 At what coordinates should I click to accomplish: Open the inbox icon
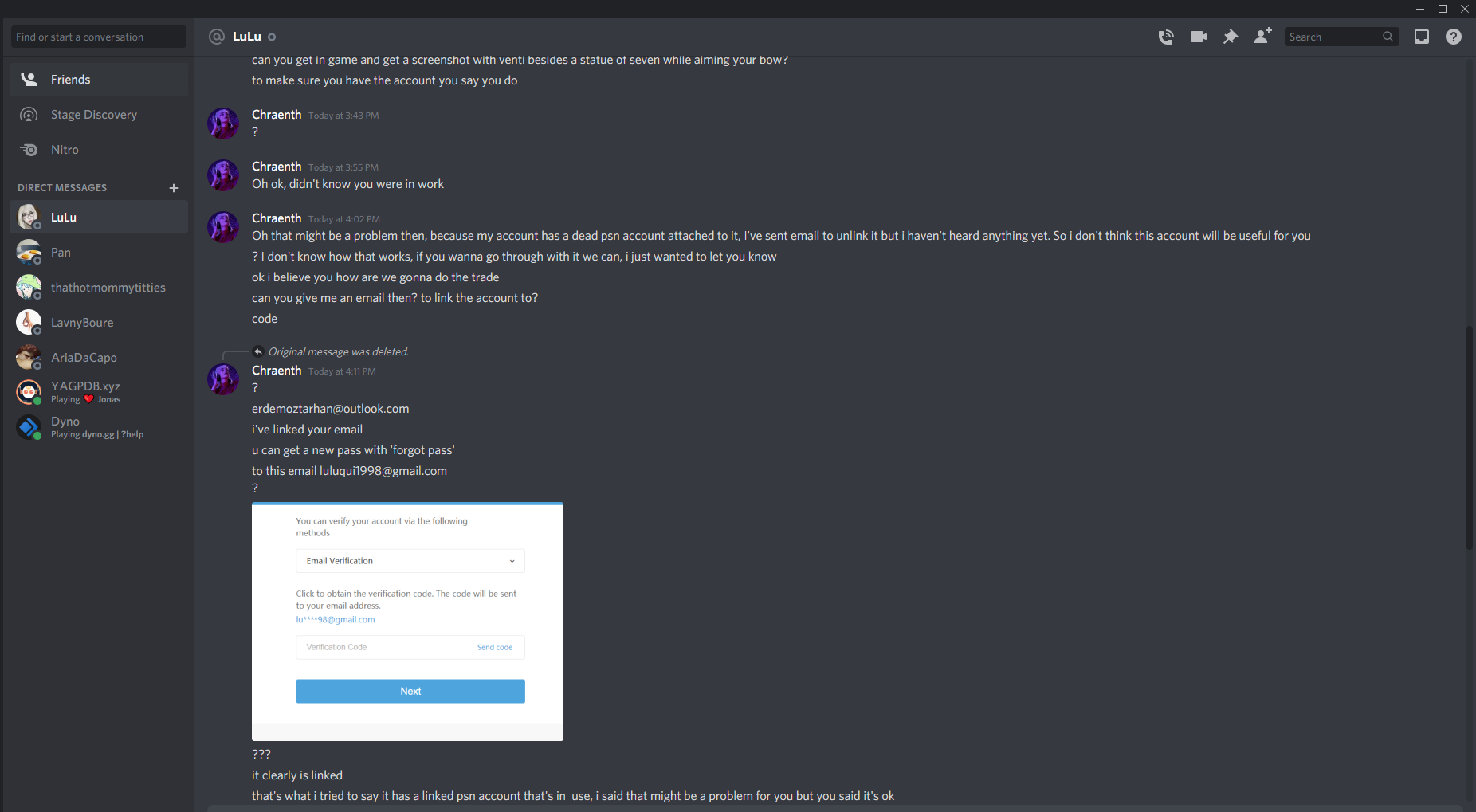[1422, 37]
